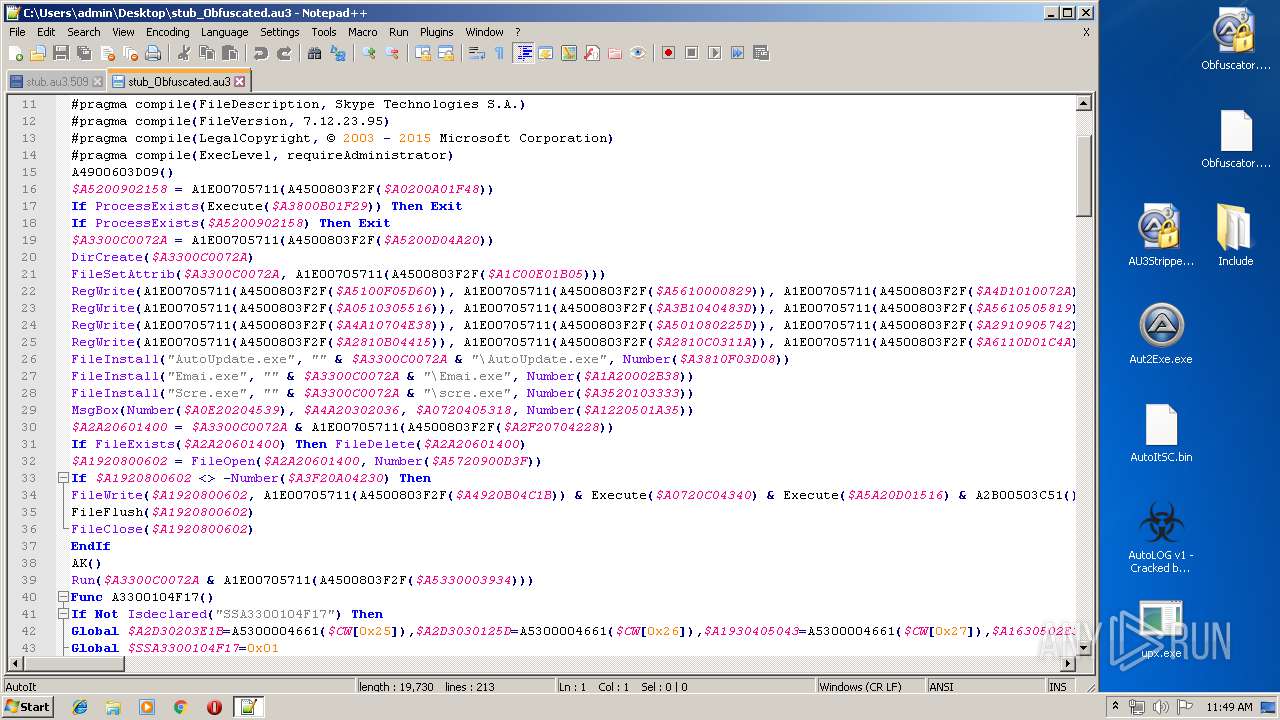Image resolution: width=1280 pixels, height=720 pixels.
Task: Click the Cut scissors icon
Action: tap(183, 53)
